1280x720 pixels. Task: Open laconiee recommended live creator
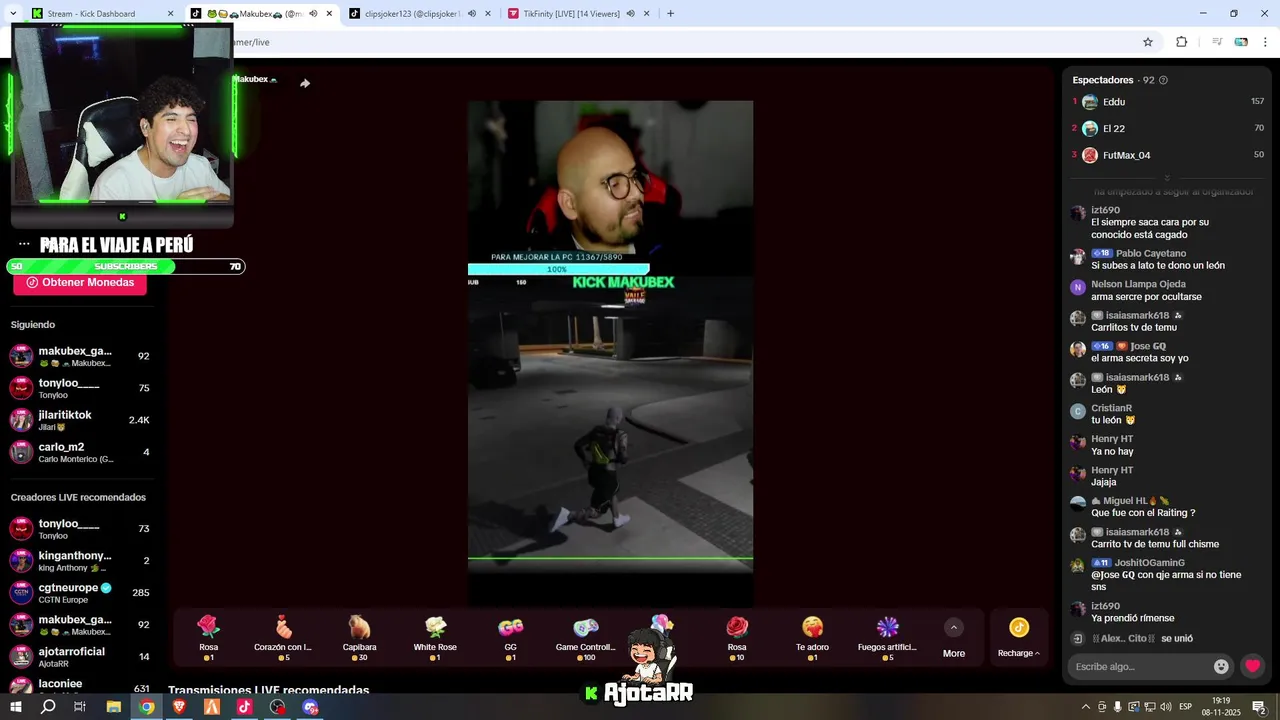coord(80,686)
